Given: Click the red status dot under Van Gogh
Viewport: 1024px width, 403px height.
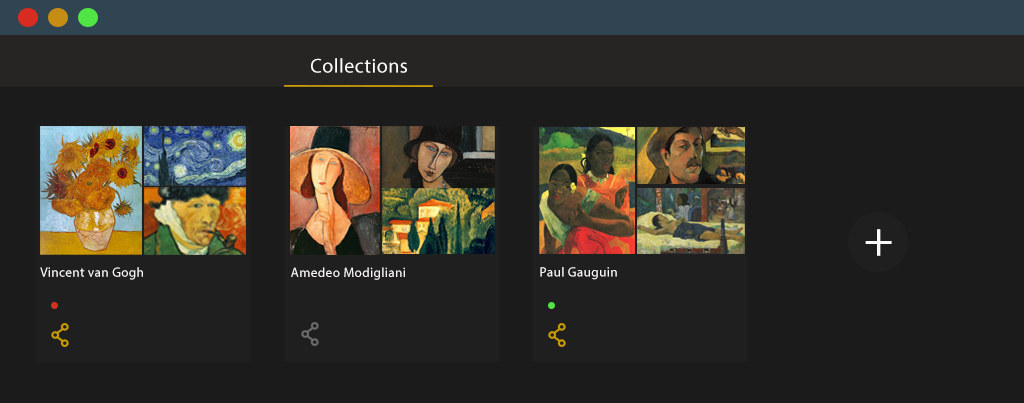Looking at the screenshot, I should click(54, 305).
